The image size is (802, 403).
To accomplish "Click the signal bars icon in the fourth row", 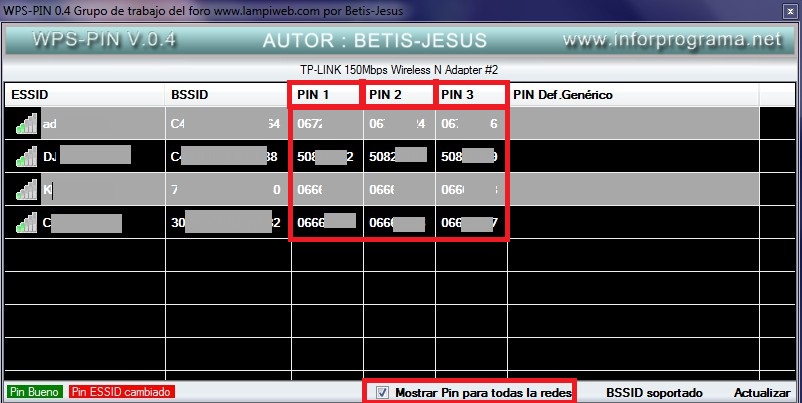I will (x=26, y=222).
